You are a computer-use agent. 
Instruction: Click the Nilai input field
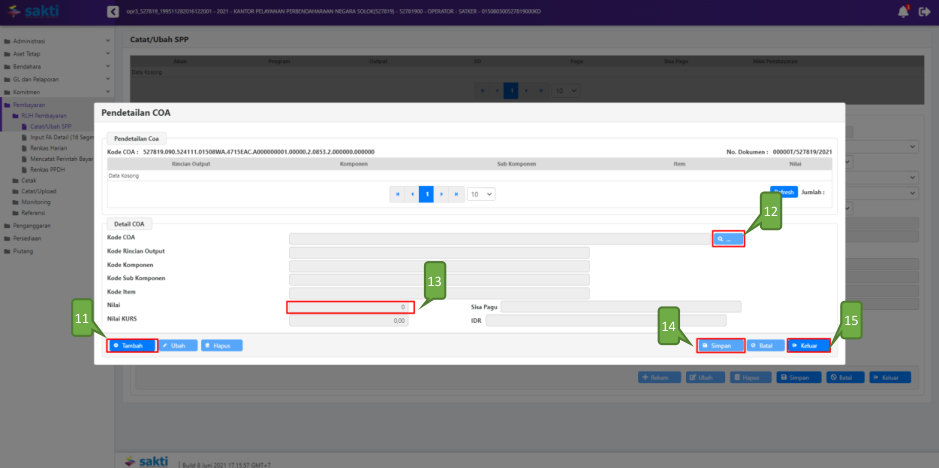[x=348, y=307]
